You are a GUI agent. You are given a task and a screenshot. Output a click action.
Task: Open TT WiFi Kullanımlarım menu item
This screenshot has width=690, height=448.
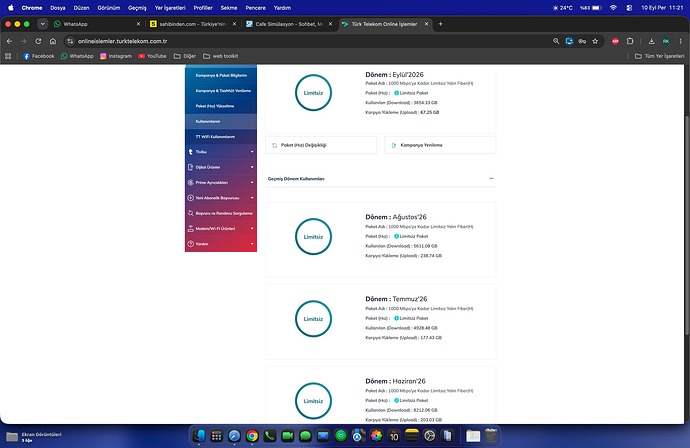pyautogui.click(x=221, y=137)
